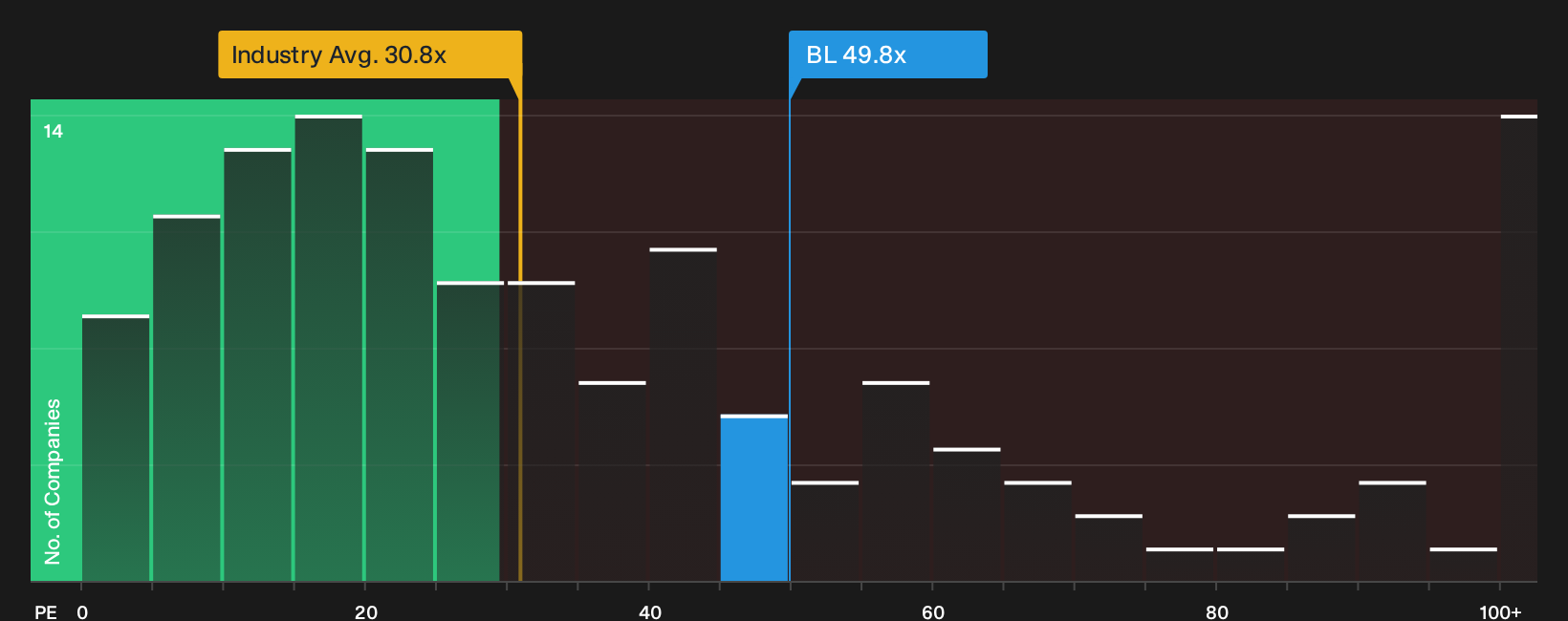Screen dimensions: 1568x621
Task: Click the dark bar at PE 70-75
Action: tap(1108, 547)
